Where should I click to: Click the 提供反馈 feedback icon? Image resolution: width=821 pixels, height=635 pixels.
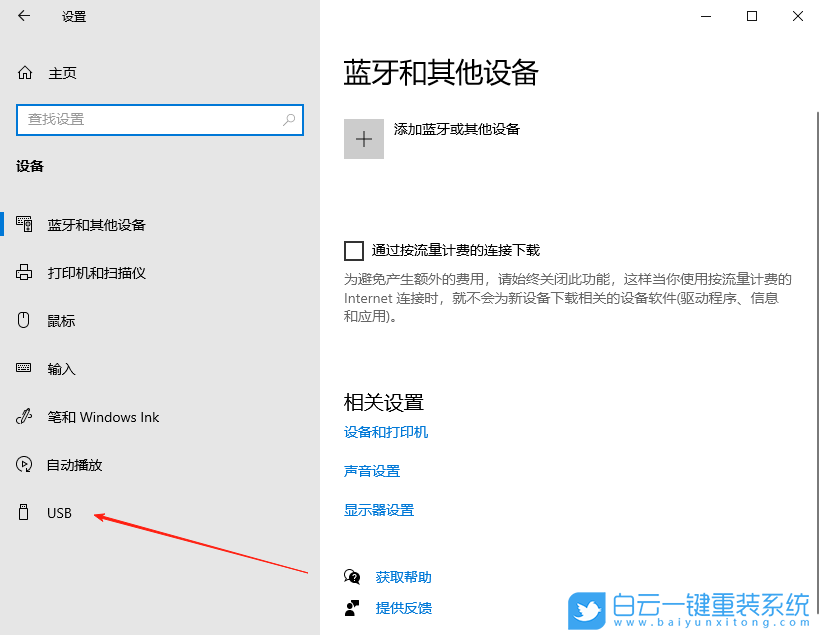point(352,608)
